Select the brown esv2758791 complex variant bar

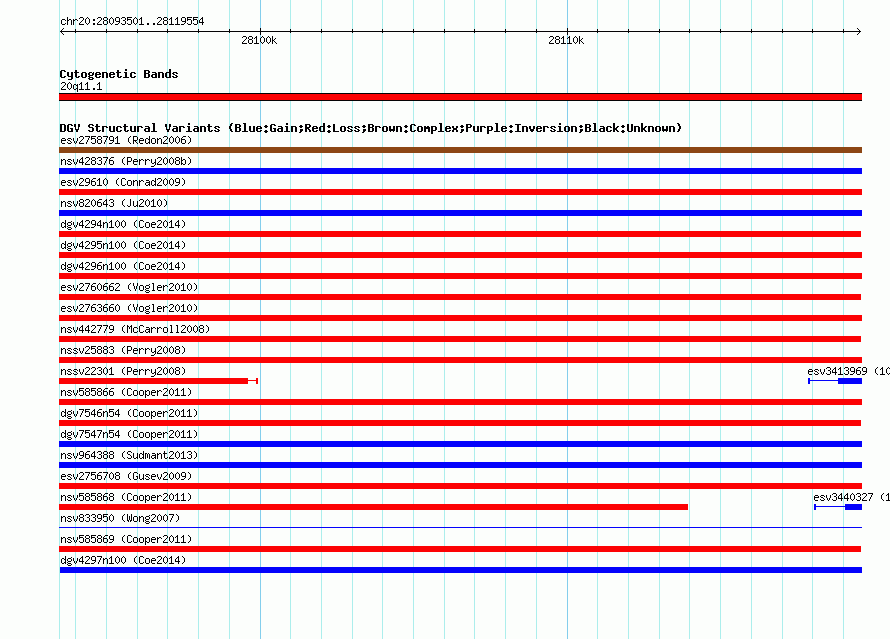coord(460,150)
